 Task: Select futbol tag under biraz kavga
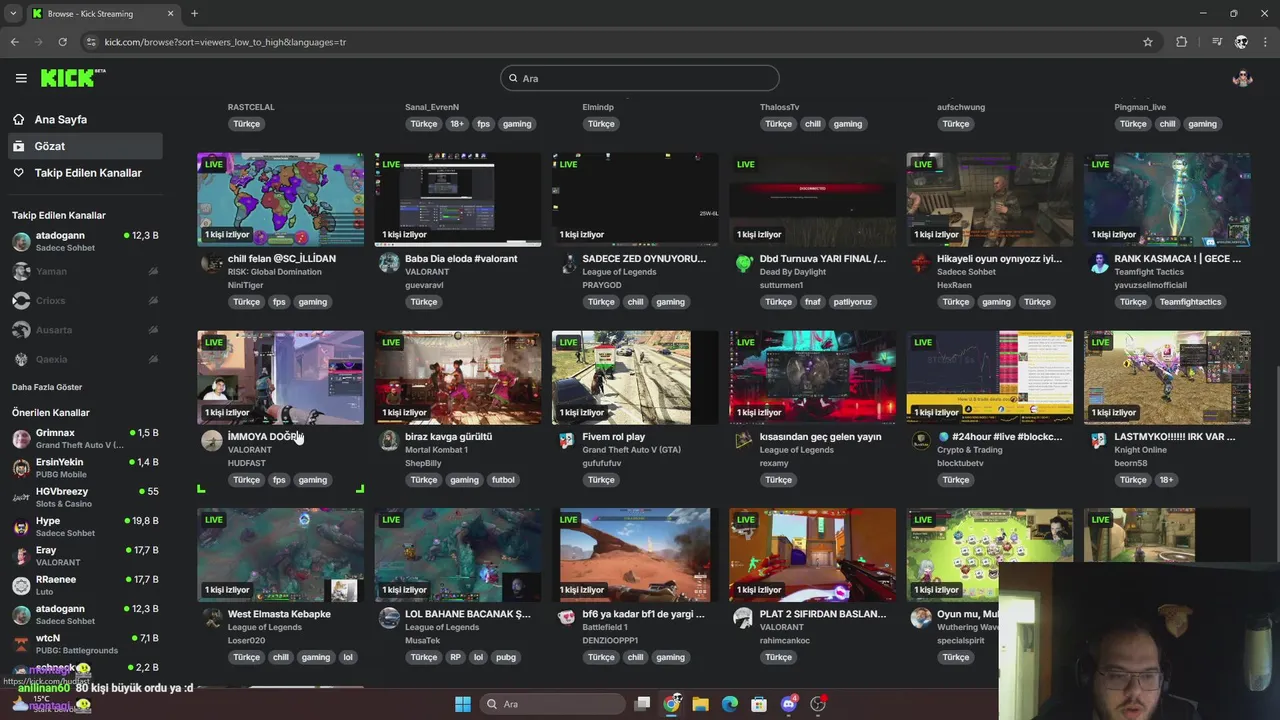coord(503,480)
